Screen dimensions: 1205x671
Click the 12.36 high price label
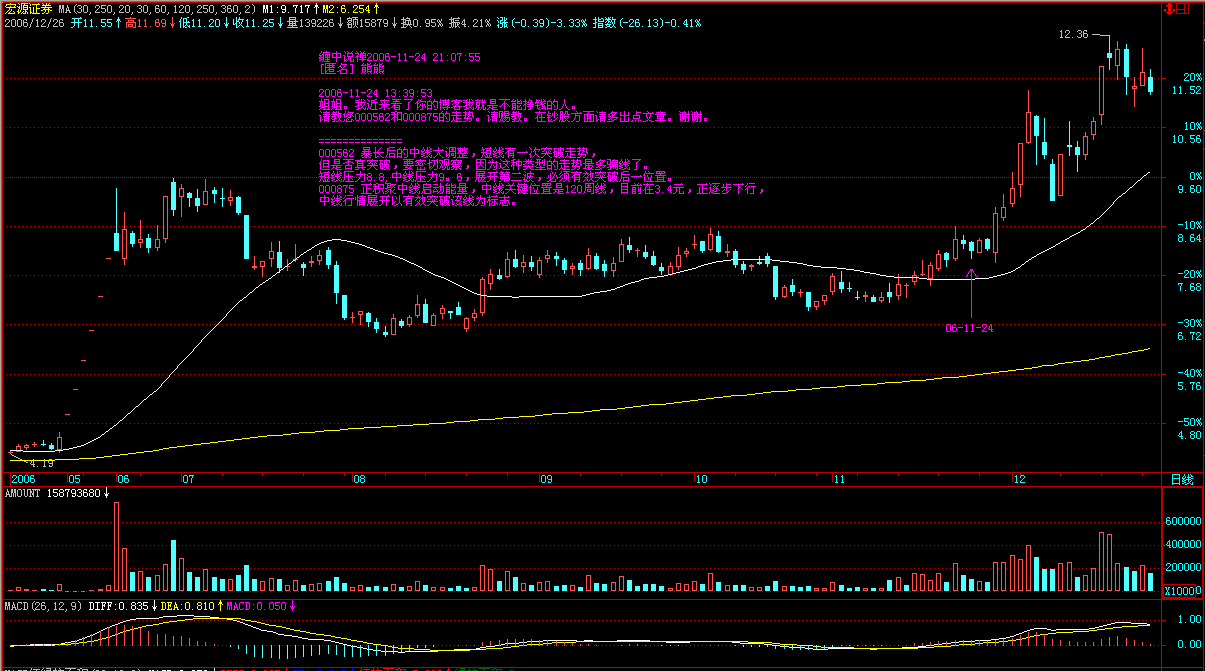coord(1073,35)
